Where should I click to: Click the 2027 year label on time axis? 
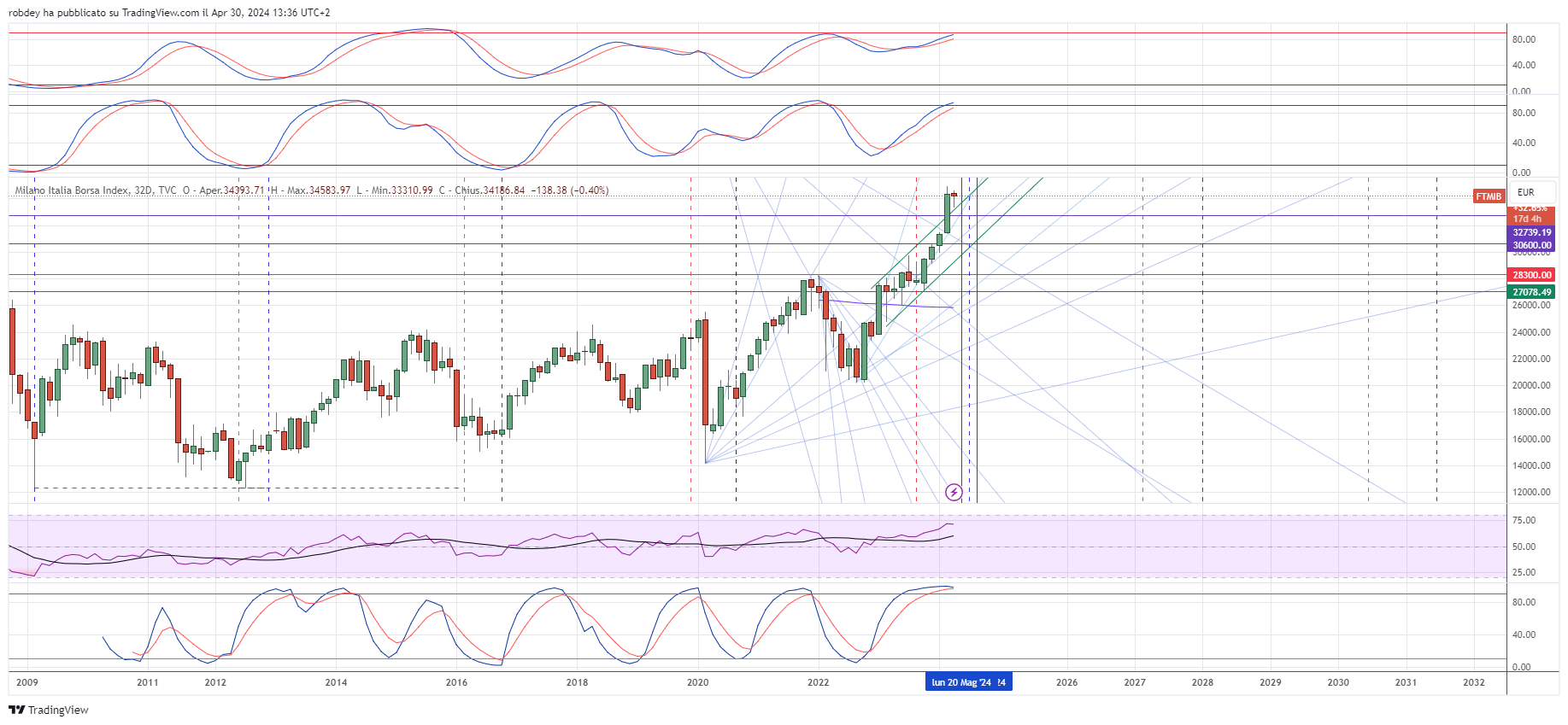[1135, 682]
